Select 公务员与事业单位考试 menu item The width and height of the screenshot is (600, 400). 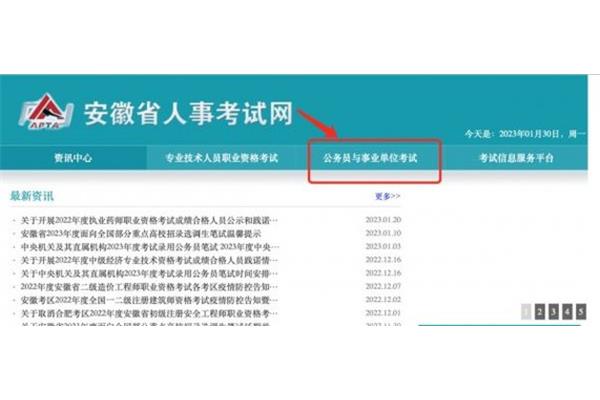click(x=370, y=158)
